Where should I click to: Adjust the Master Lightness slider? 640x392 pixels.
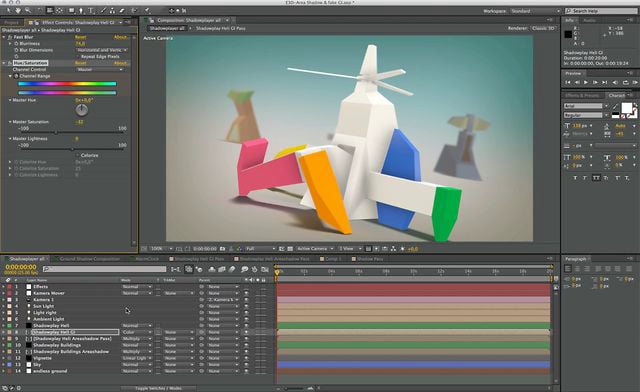coord(72,149)
